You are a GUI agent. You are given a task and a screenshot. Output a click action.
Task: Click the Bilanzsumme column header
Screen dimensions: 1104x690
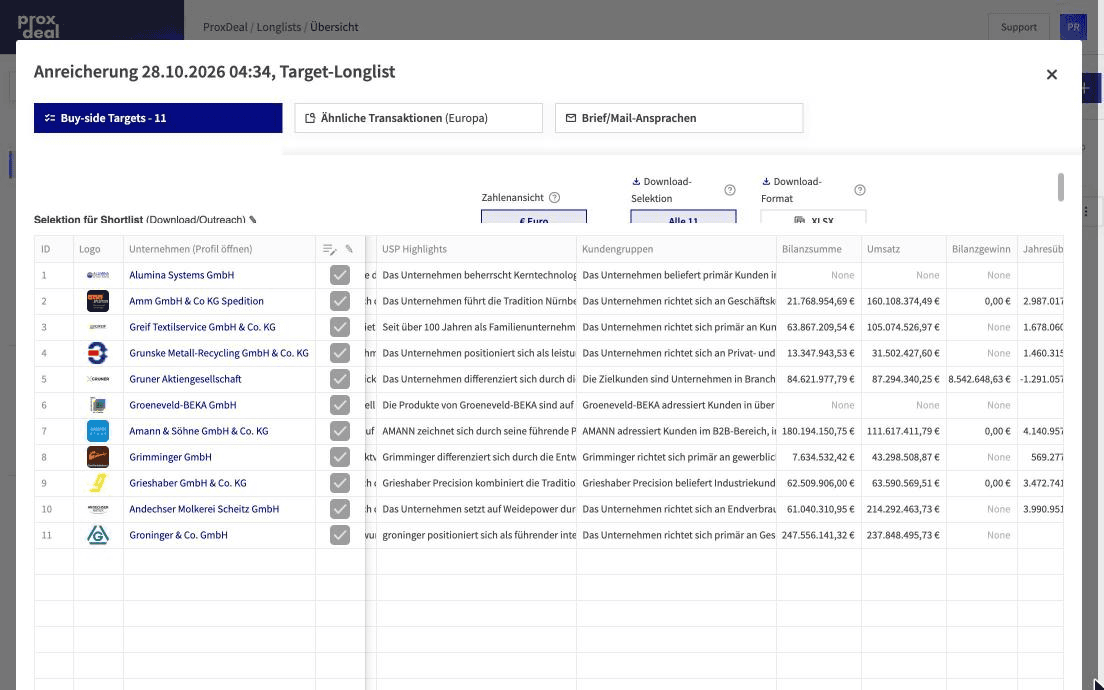819,249
